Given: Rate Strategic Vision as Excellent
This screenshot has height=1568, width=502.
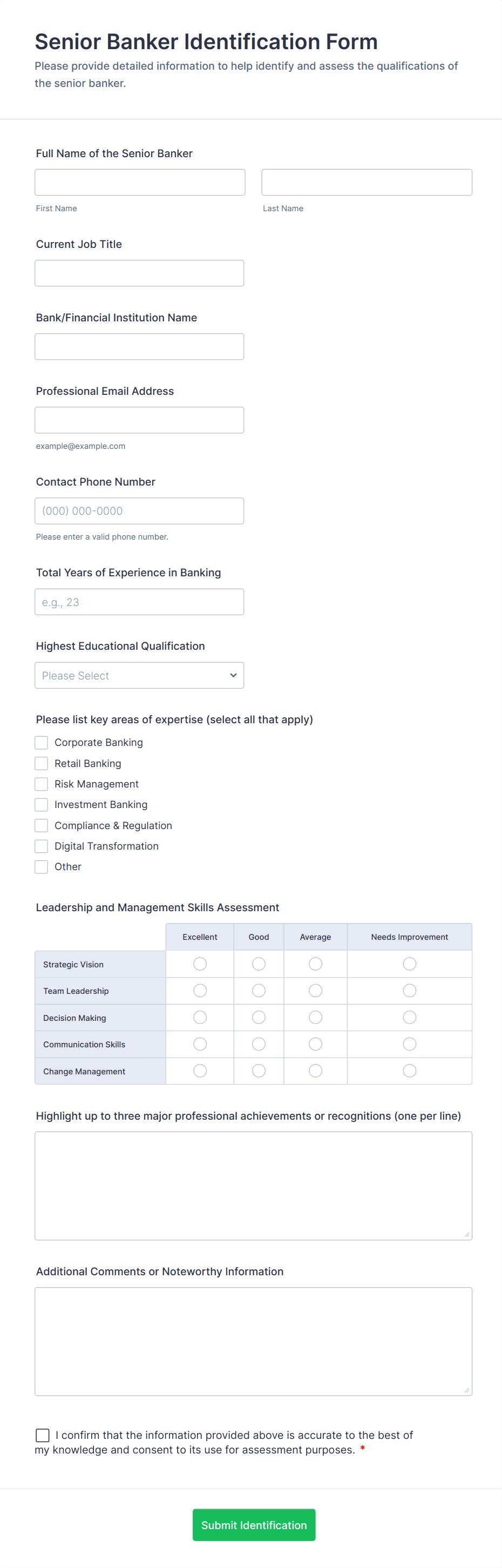Looking at the screenshot, I should pyautogui.click(x=200, y=964).
